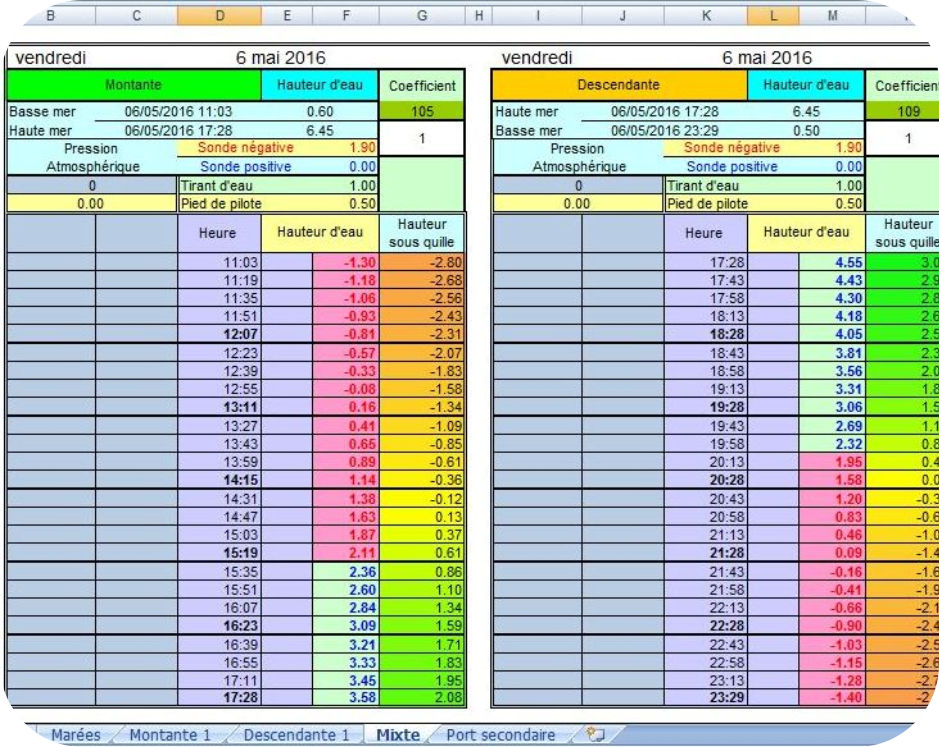Screen dimensions: 939x747
Task: Select the Descendante 1 sheet tab
Action: [x=296, y=735]
